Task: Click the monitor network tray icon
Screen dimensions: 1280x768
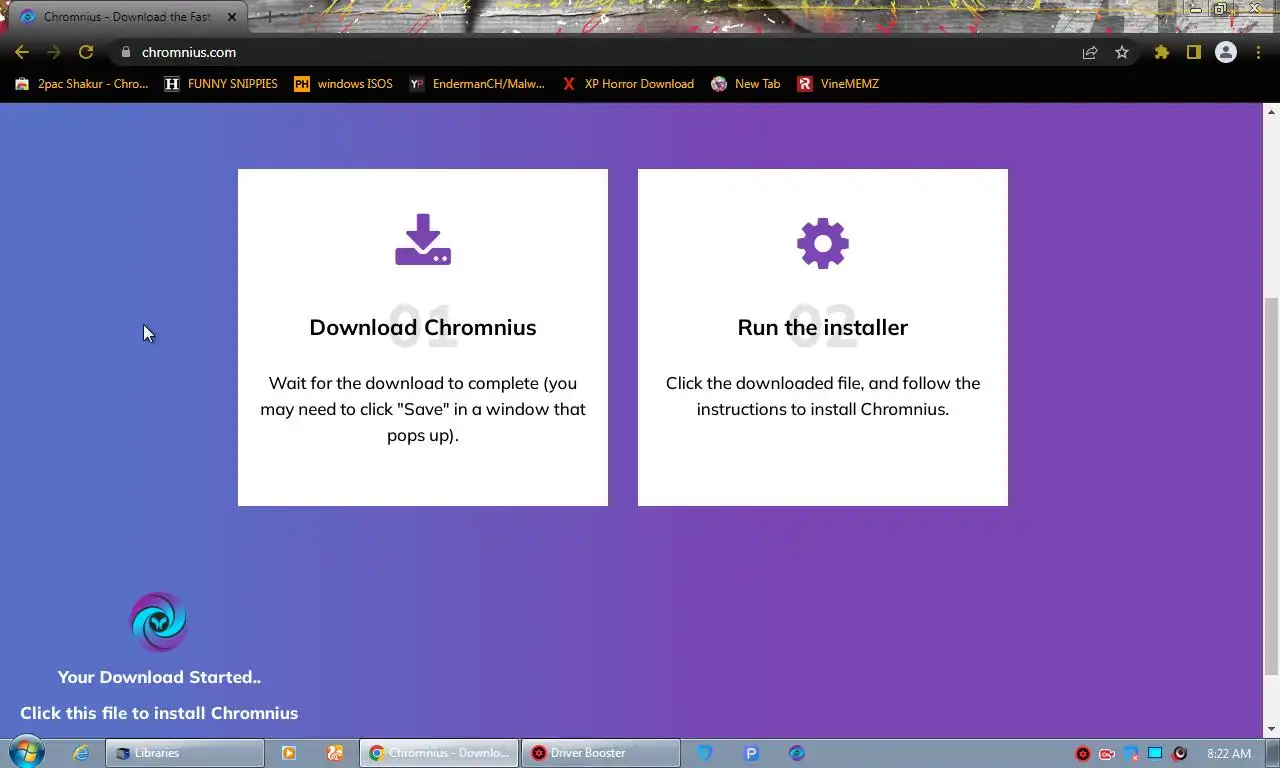Action: coord(1155,754)
